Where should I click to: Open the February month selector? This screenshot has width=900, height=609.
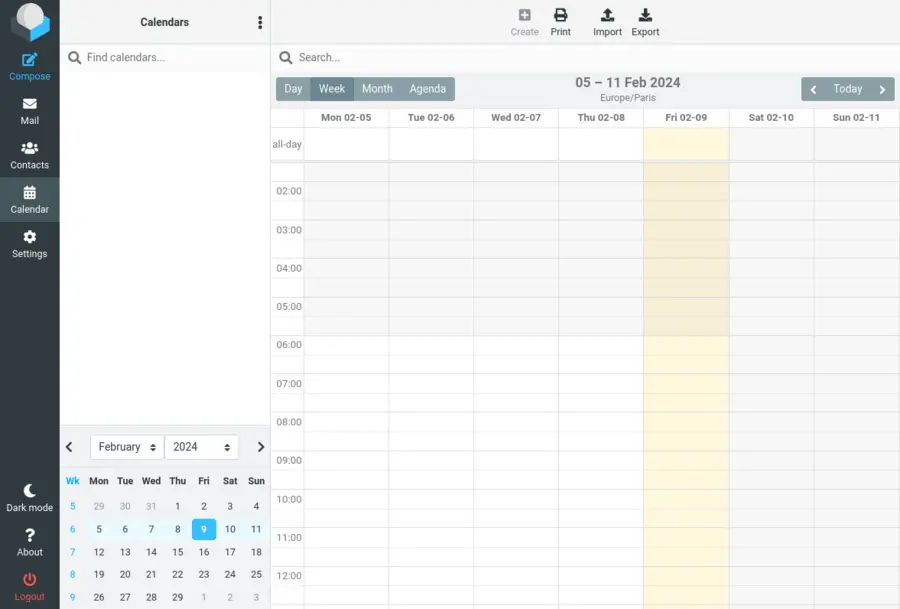[126, 447]
